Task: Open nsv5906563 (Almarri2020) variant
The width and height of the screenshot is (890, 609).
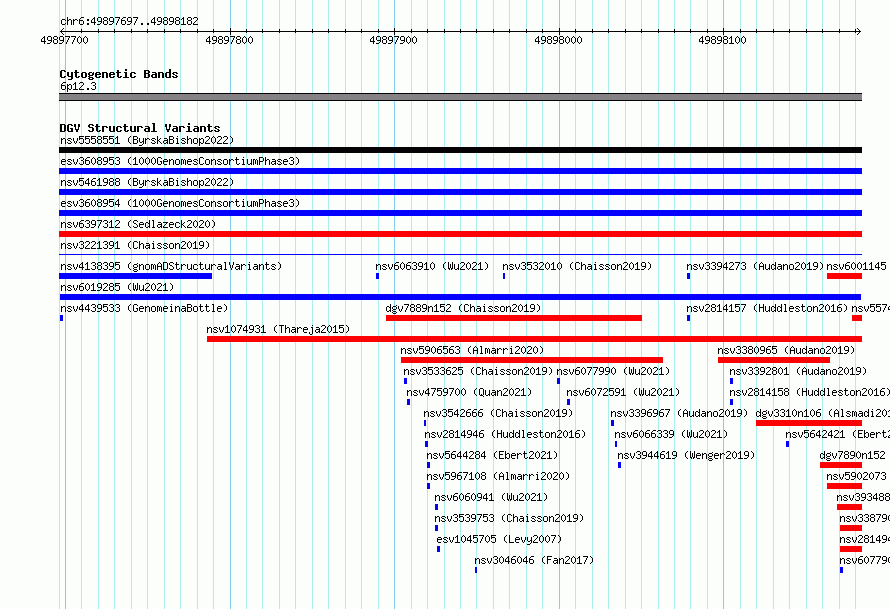Action: (472, 350)
